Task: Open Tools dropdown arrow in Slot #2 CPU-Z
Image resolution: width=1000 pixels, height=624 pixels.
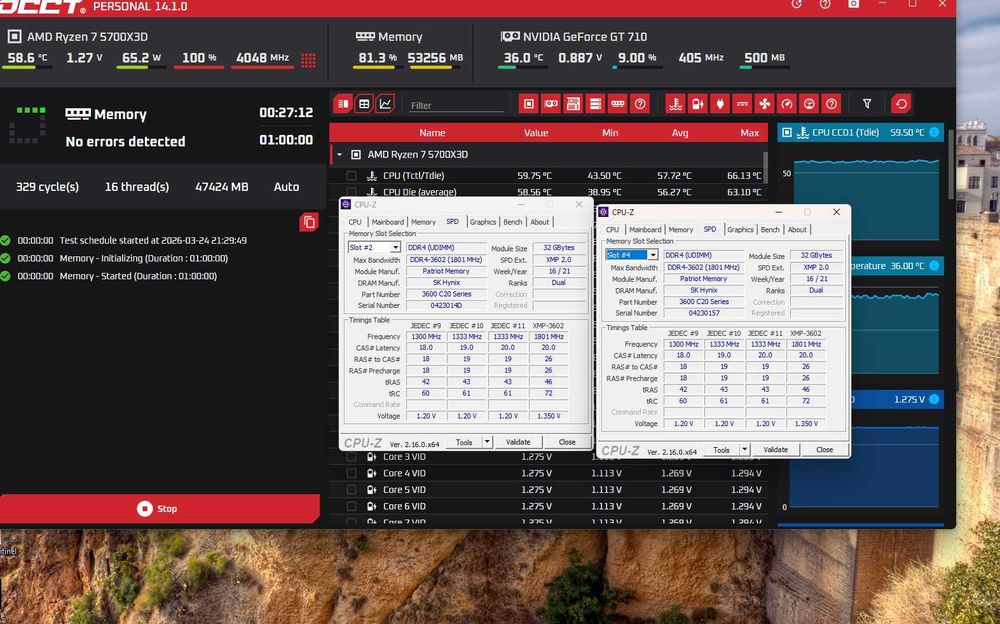Action: pyautogui.click(x=487, y=442)
